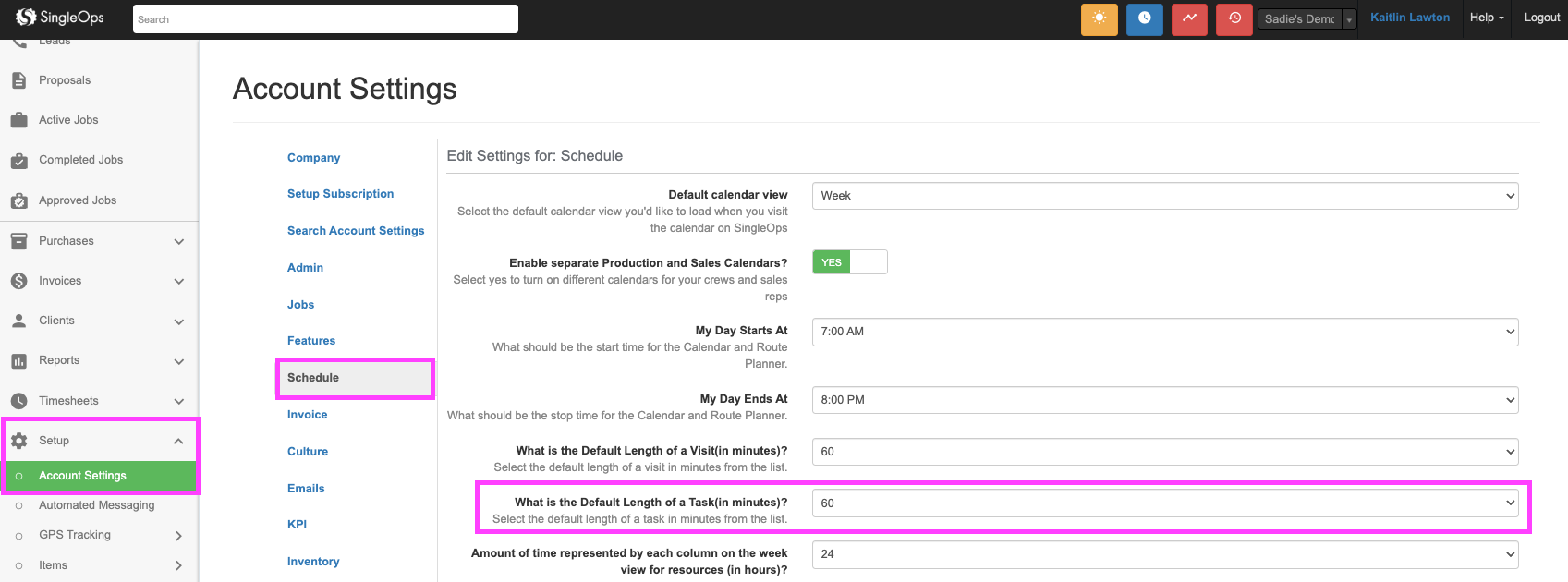The width and height of the screenshot is (1568, 582).
Task: Open the blue clock icon button
Action: click(x=1144, y=19)
